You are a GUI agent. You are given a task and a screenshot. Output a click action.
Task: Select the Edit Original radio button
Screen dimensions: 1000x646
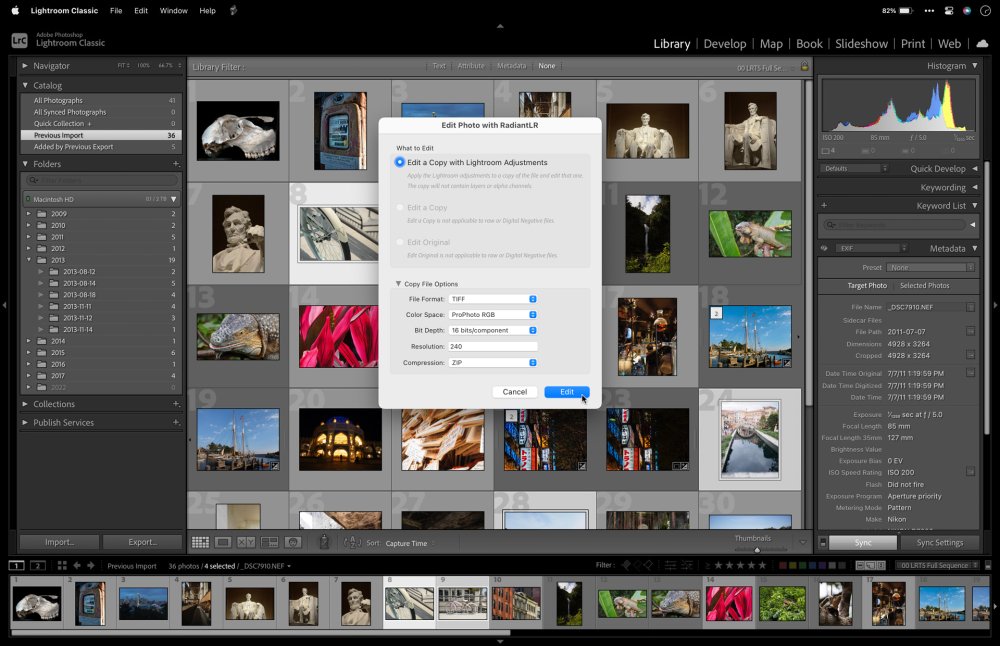(401, 242)
